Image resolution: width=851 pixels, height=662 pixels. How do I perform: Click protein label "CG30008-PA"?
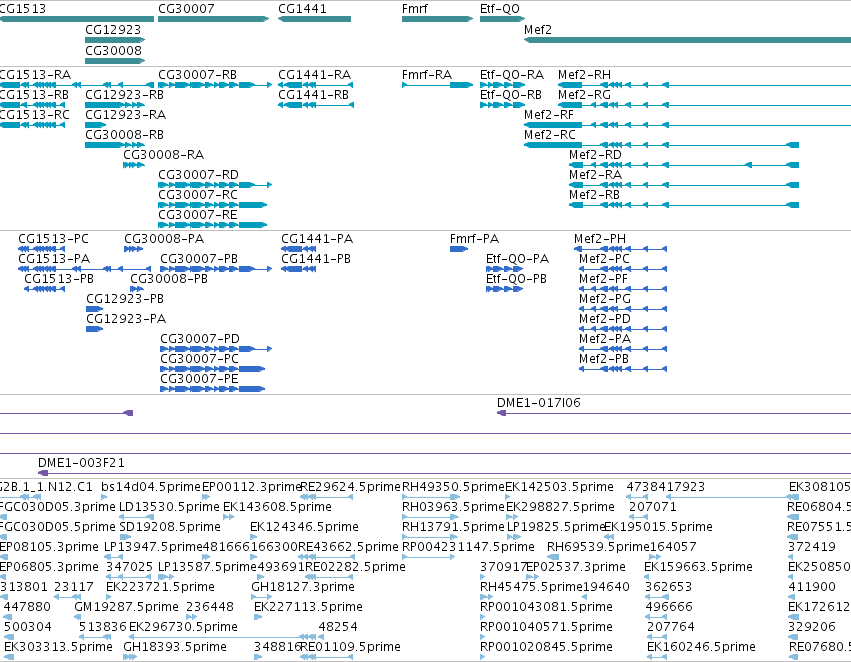(164, 239)
